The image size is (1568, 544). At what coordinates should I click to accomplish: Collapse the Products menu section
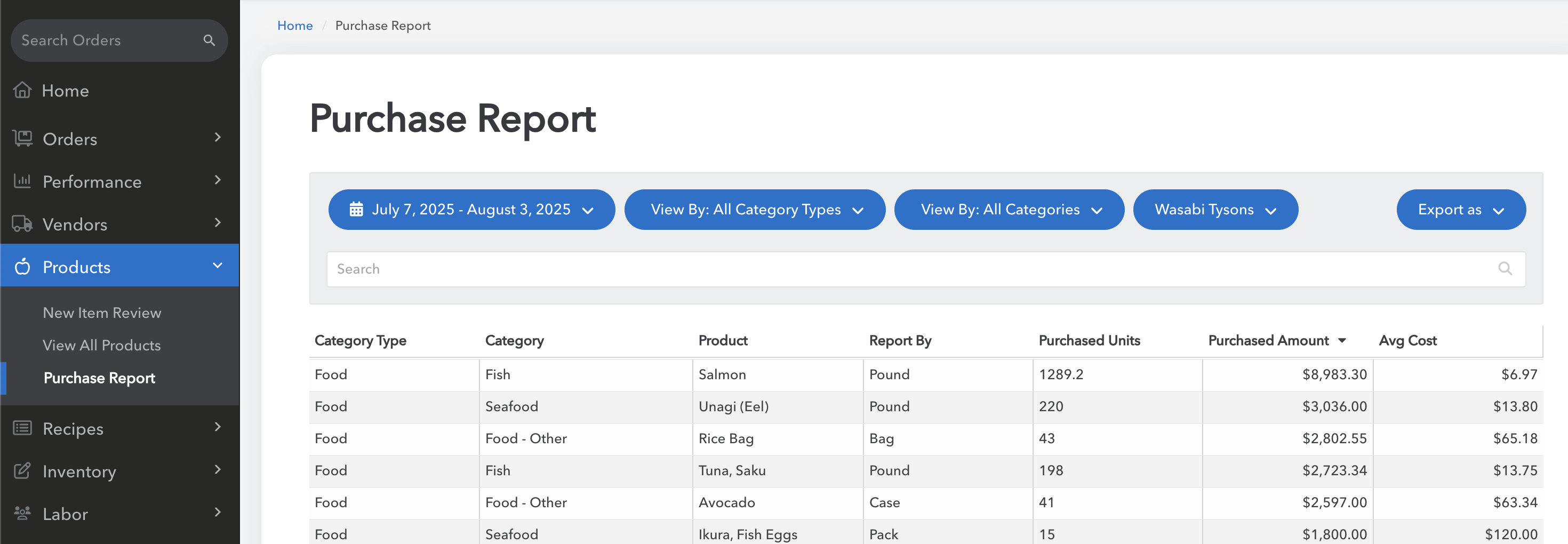(217, 266)
